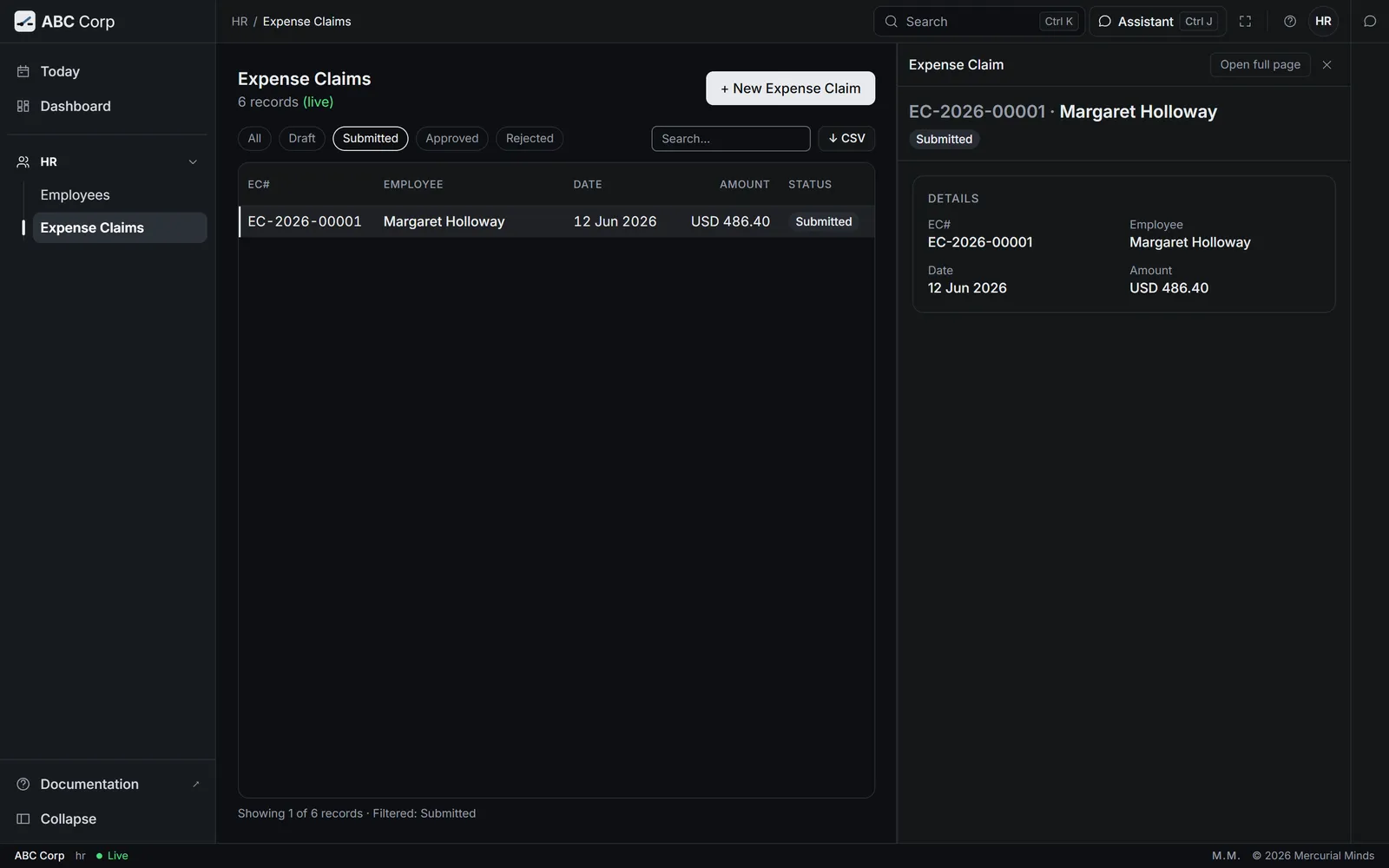Focus the table Search field
This screenshot has width=1389, height=868.
point(731,139)
